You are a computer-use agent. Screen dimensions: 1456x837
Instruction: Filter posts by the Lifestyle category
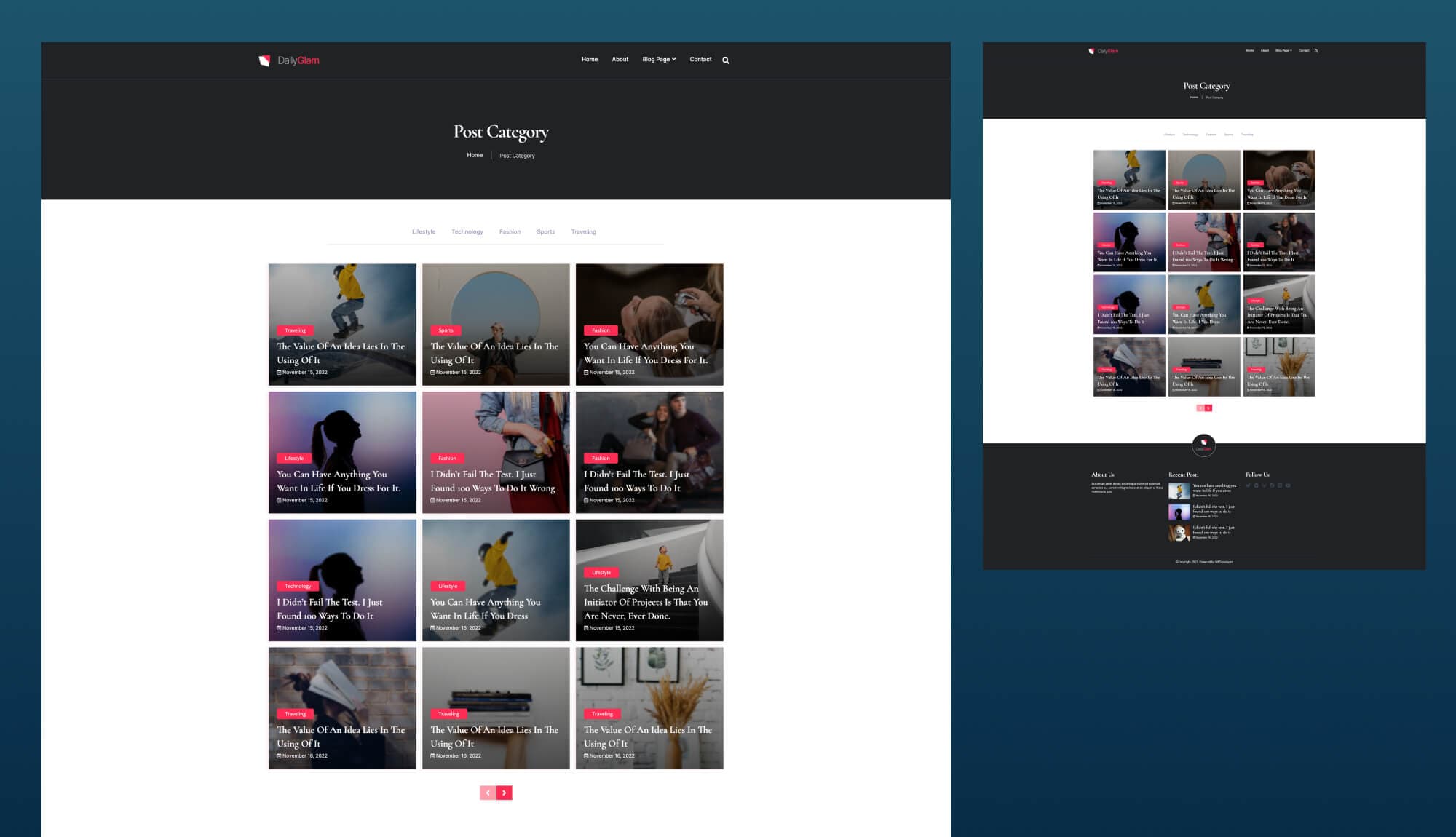click(x=423, y=231)
